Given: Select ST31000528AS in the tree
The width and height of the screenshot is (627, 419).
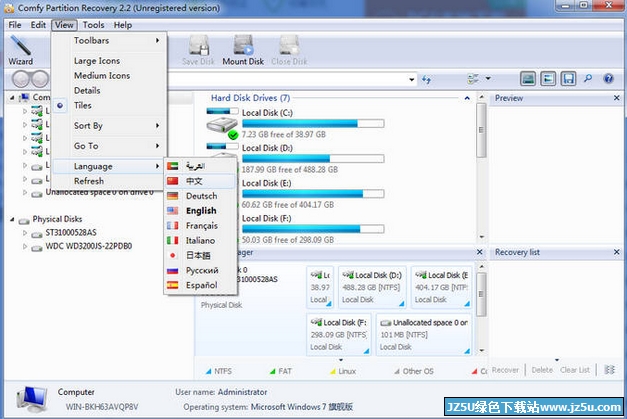Looking at the screenshot, I should pos(71,233).
